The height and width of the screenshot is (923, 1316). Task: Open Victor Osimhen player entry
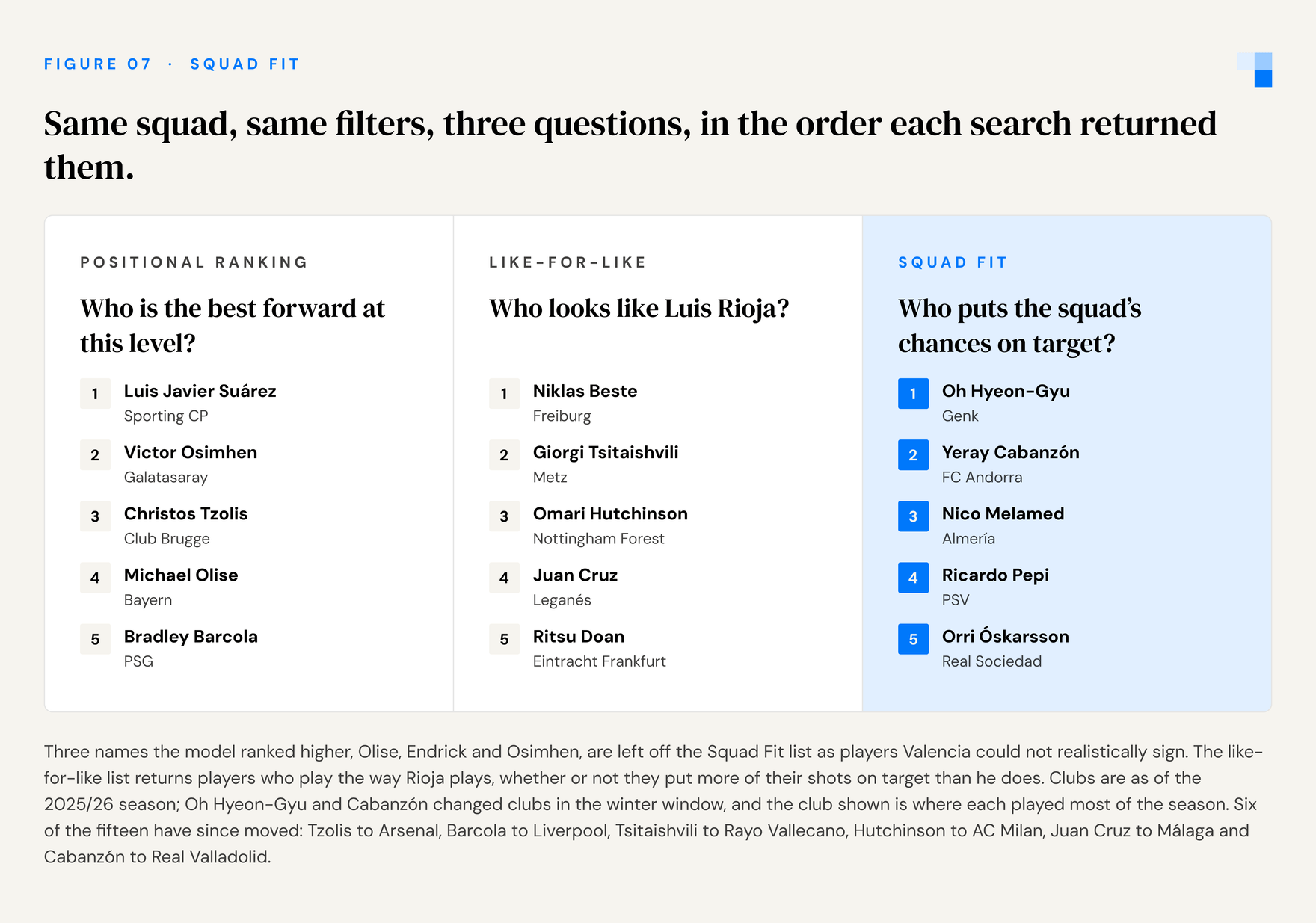click(190, 464)
